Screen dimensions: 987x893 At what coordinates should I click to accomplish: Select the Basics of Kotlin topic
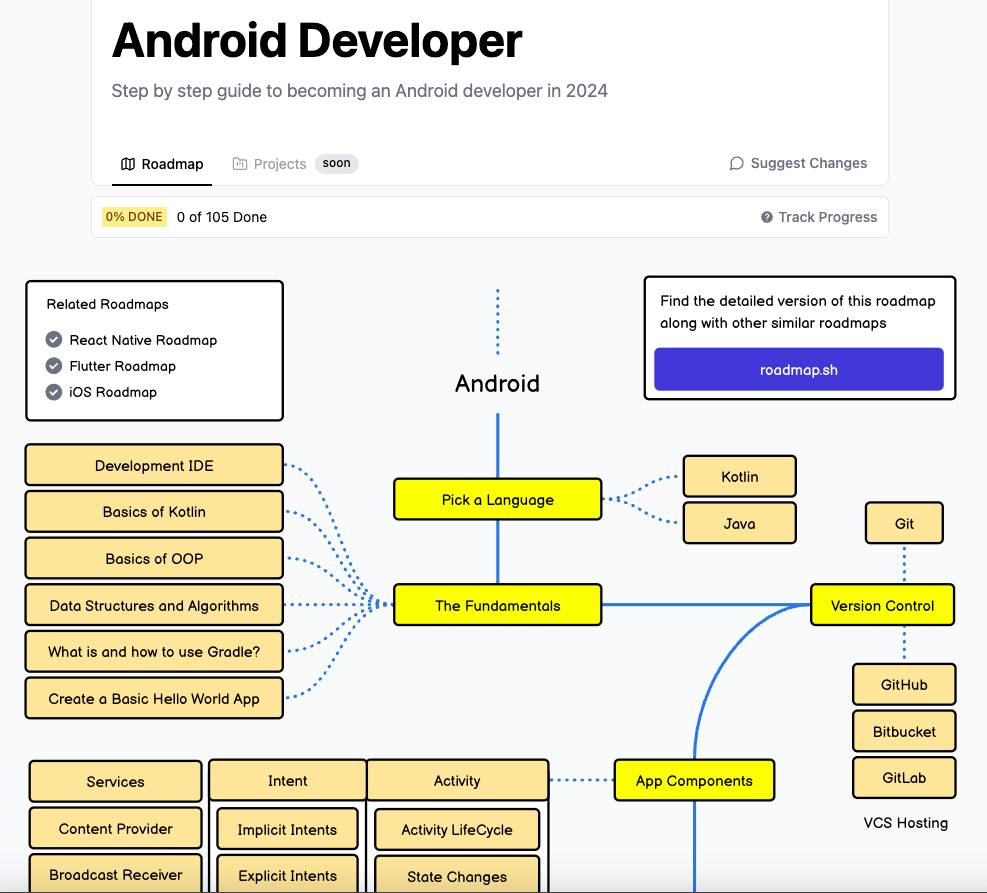[154, 512]
